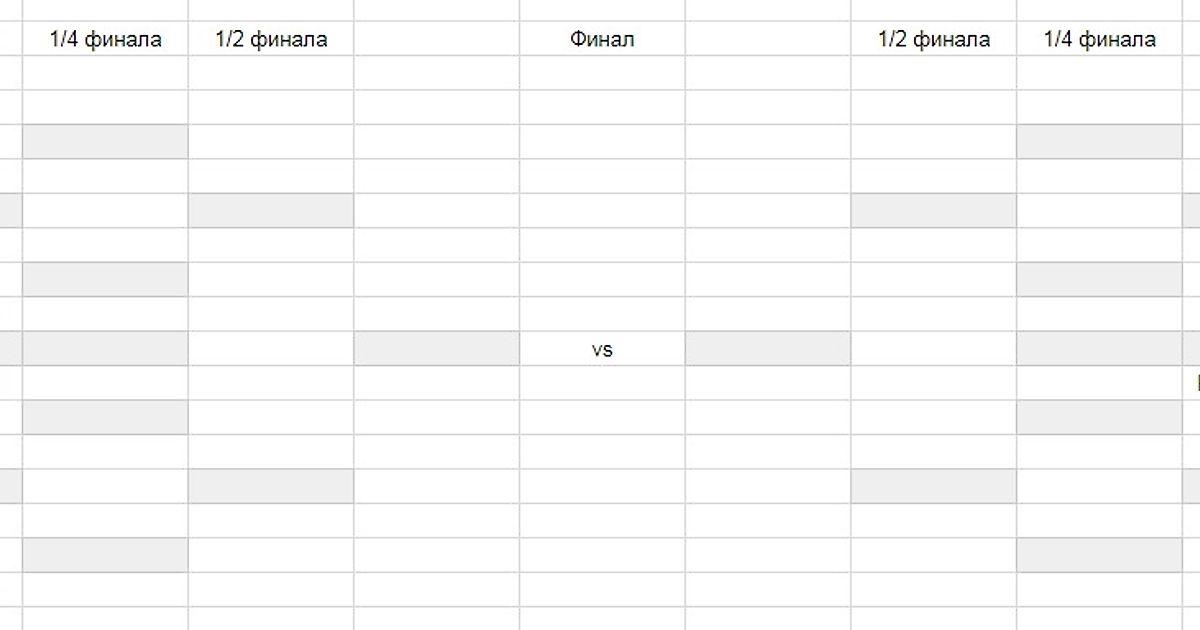The image size is (1200, 630).
Task: Click second shaded cell in left 1/4 финала column
Action: pyautogui.click(x=105, y=280)
